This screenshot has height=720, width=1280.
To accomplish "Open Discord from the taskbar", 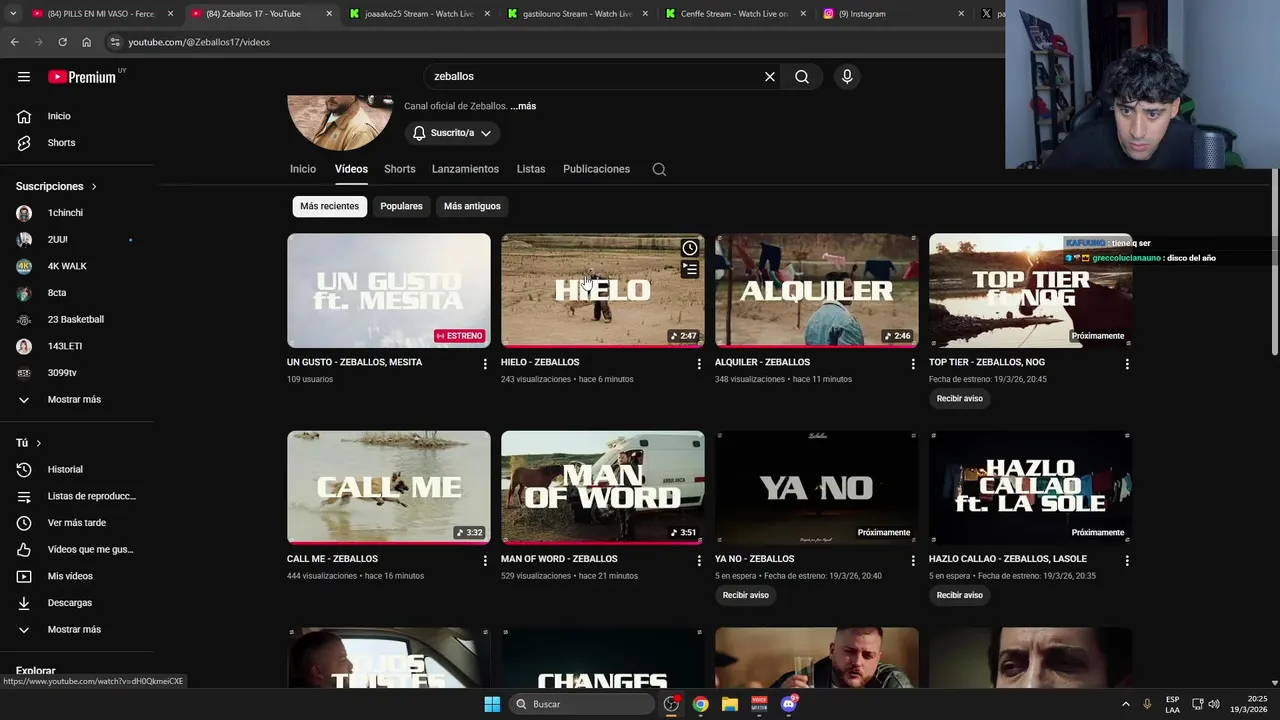I will tap(789, 704).
